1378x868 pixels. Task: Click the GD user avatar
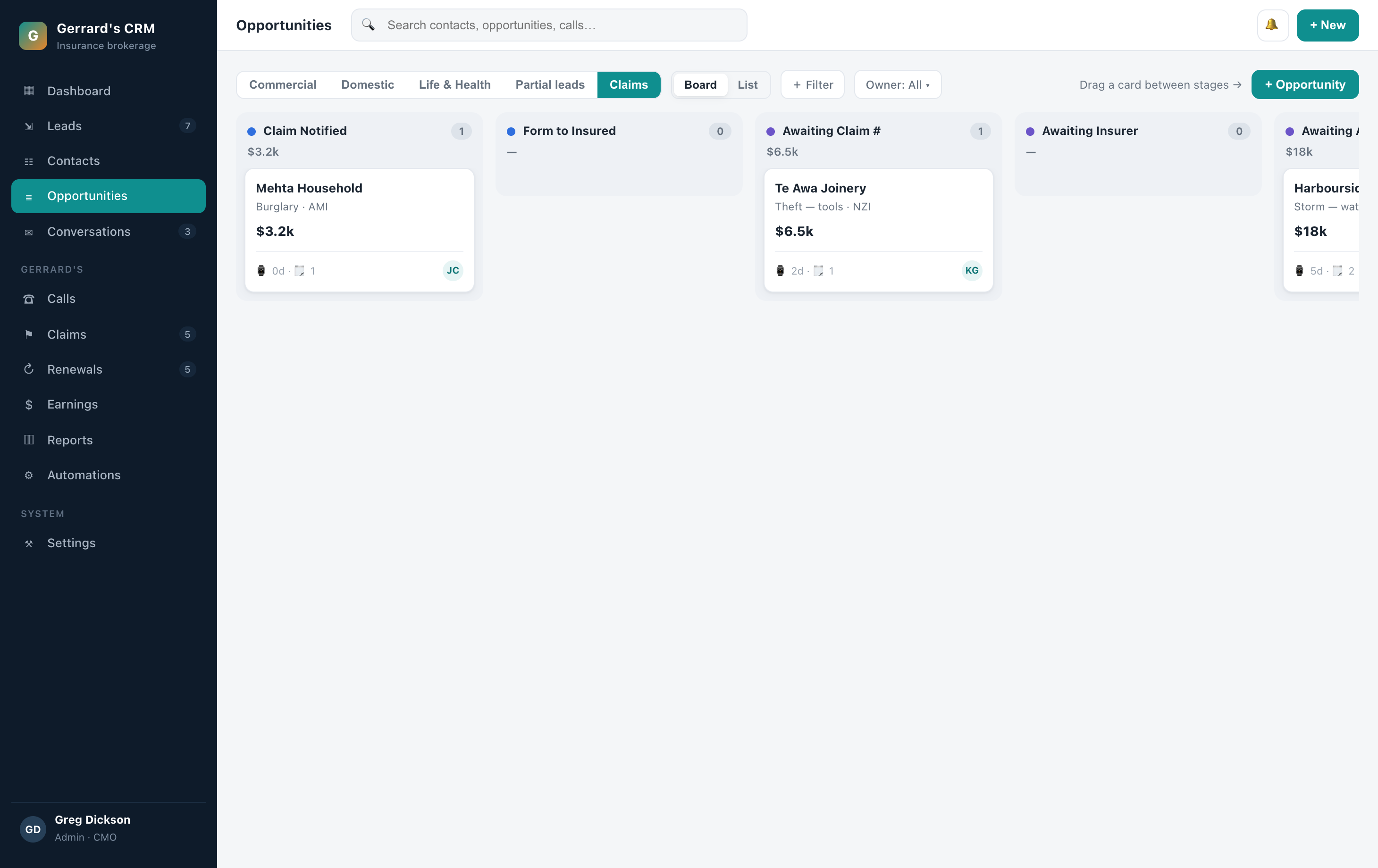point(33,828)
